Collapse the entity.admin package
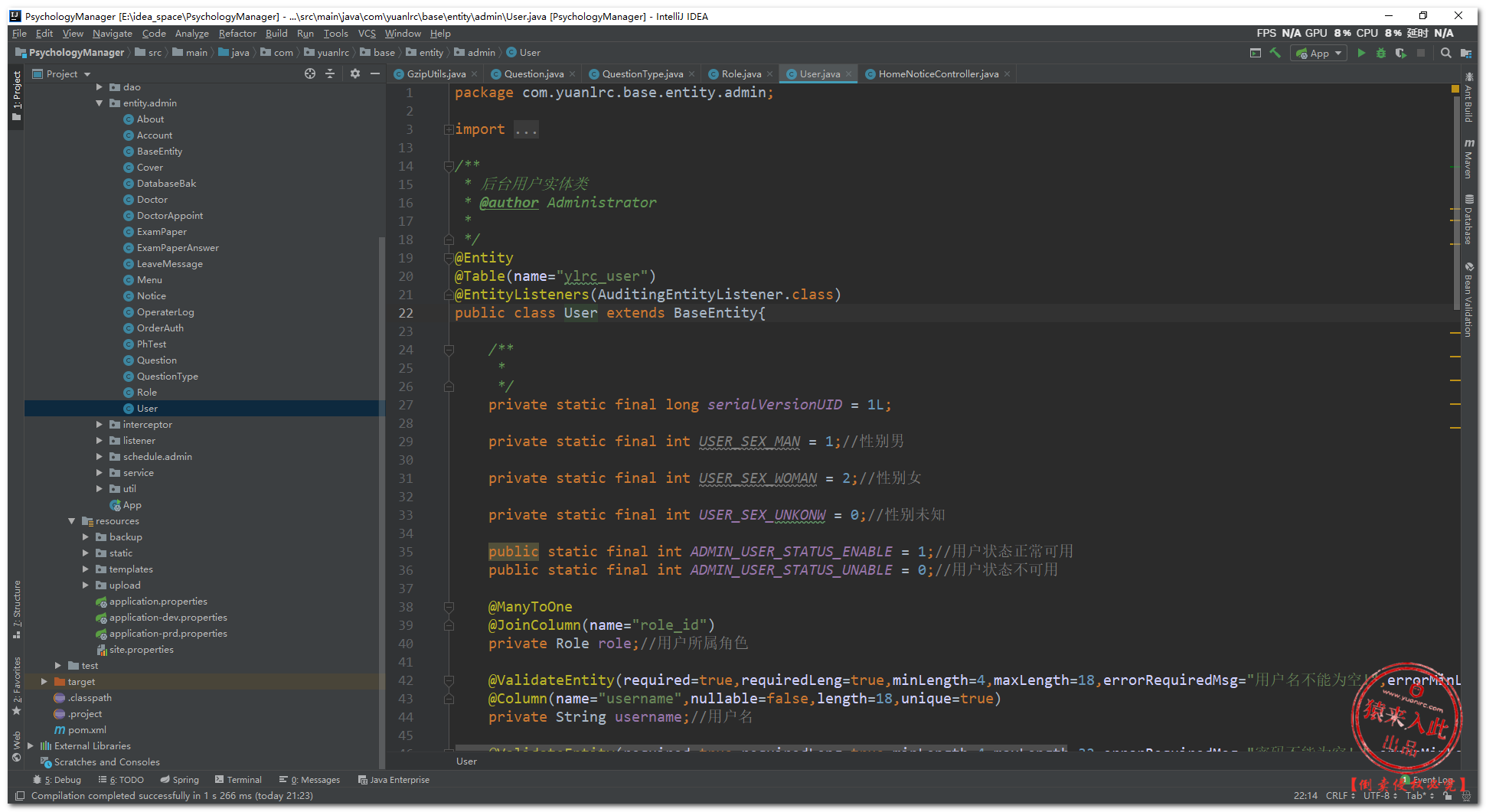This screenshot has width=1486, height=812. coord(99,103)
